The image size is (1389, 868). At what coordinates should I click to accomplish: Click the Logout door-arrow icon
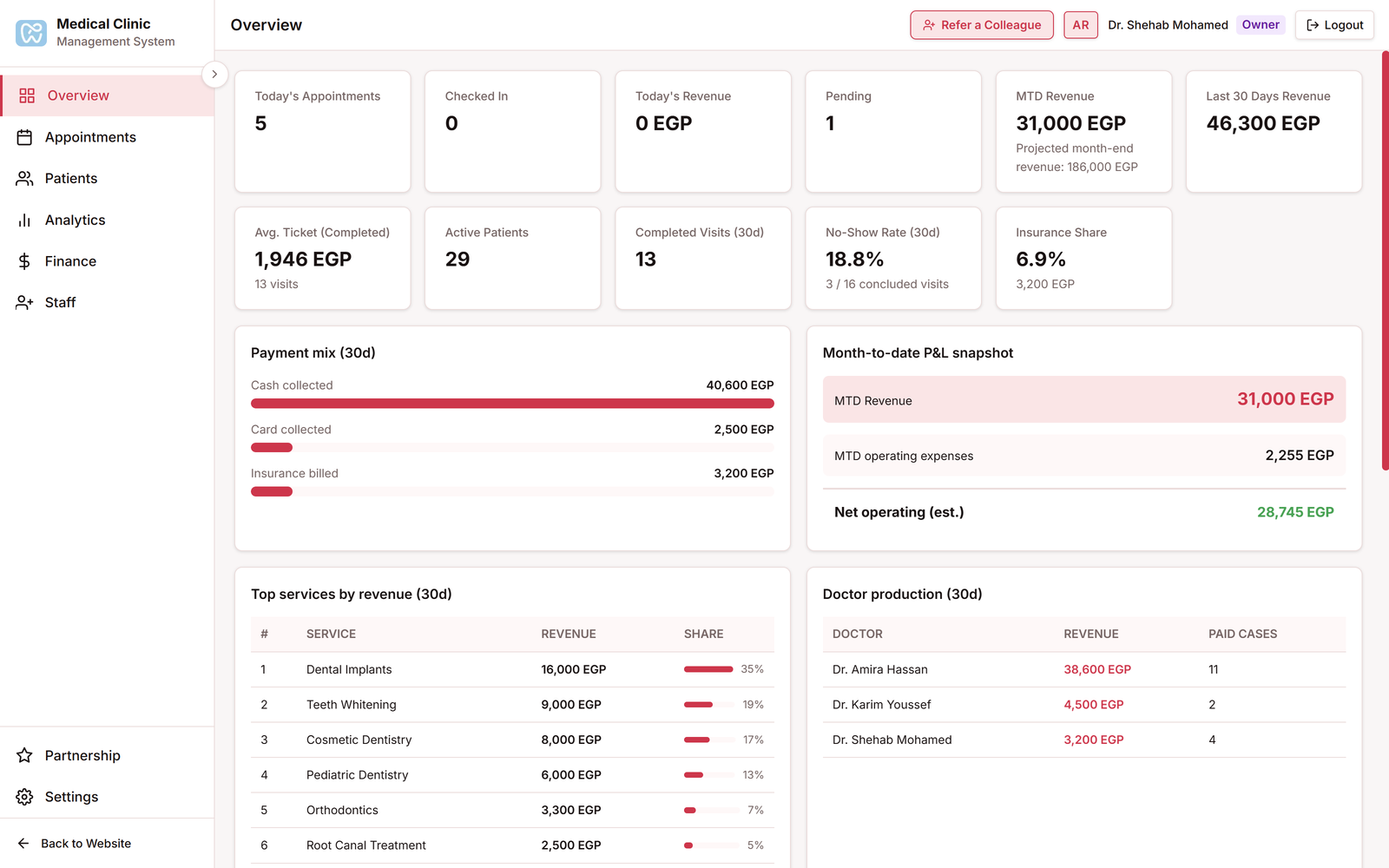pyautogui.click(x=1313, y=25)
